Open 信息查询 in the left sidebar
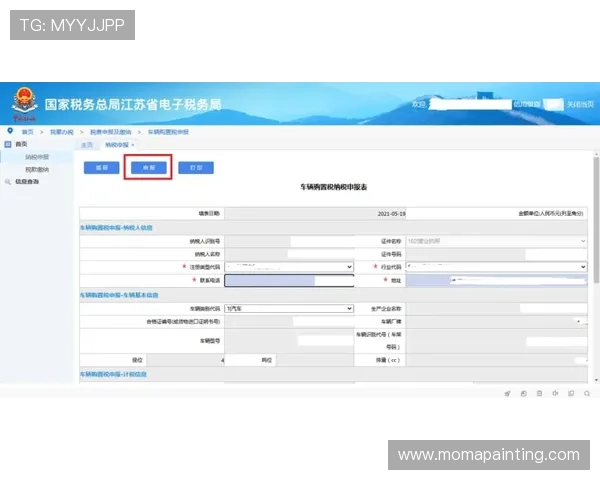 (x=27, y=182)
